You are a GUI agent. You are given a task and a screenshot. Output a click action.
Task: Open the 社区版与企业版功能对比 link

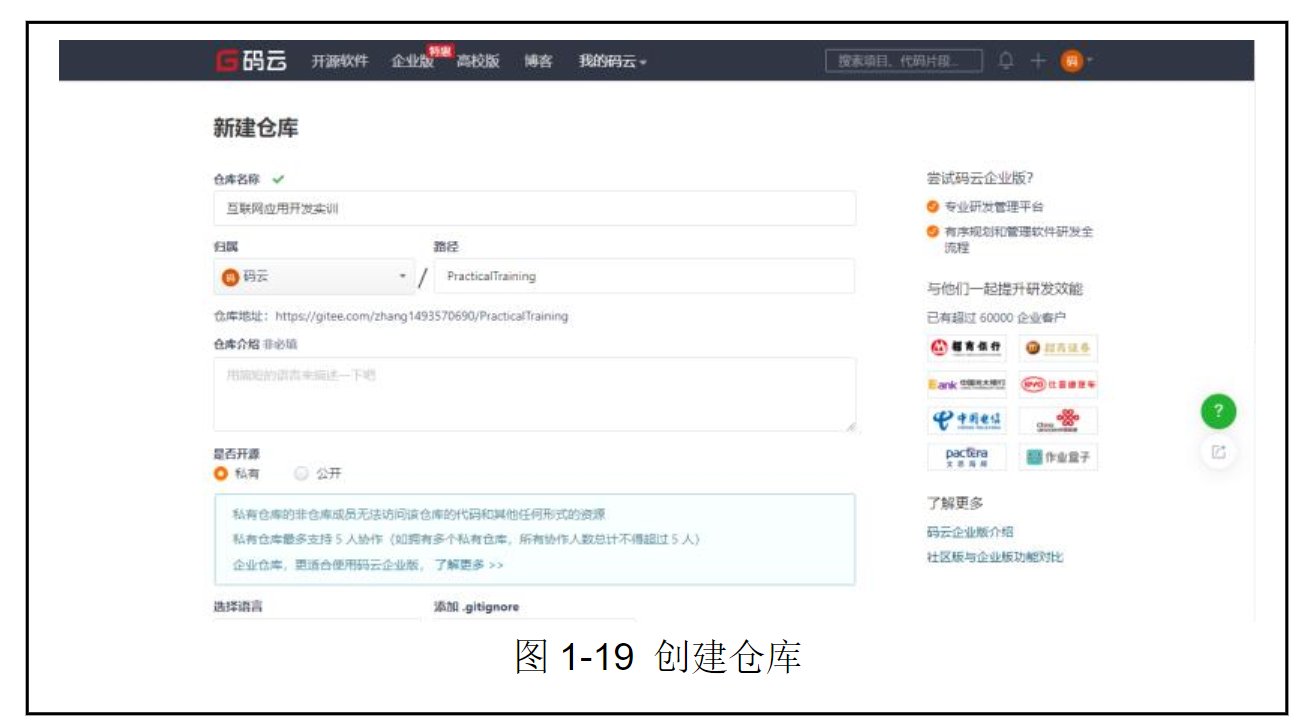(x=995, y=557)
